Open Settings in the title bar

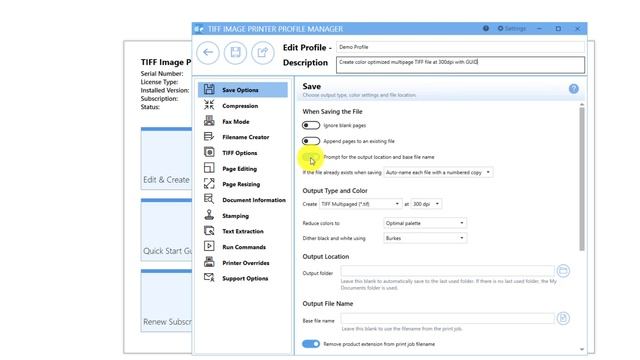pyautogui.click(x=512, y=29)
